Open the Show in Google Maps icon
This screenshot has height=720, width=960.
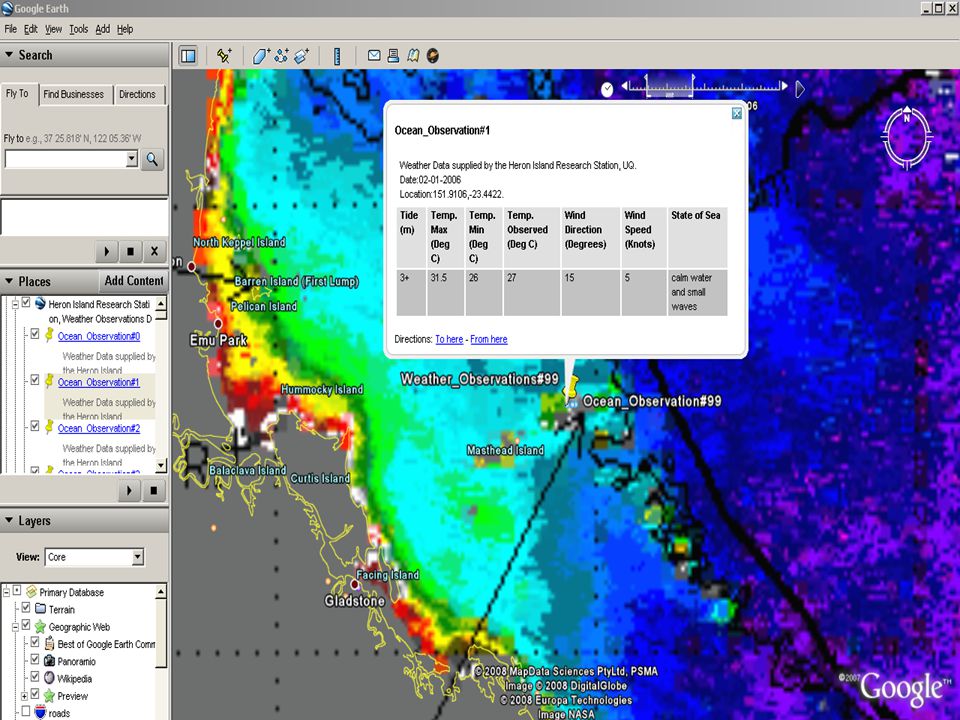click(413, 56)
